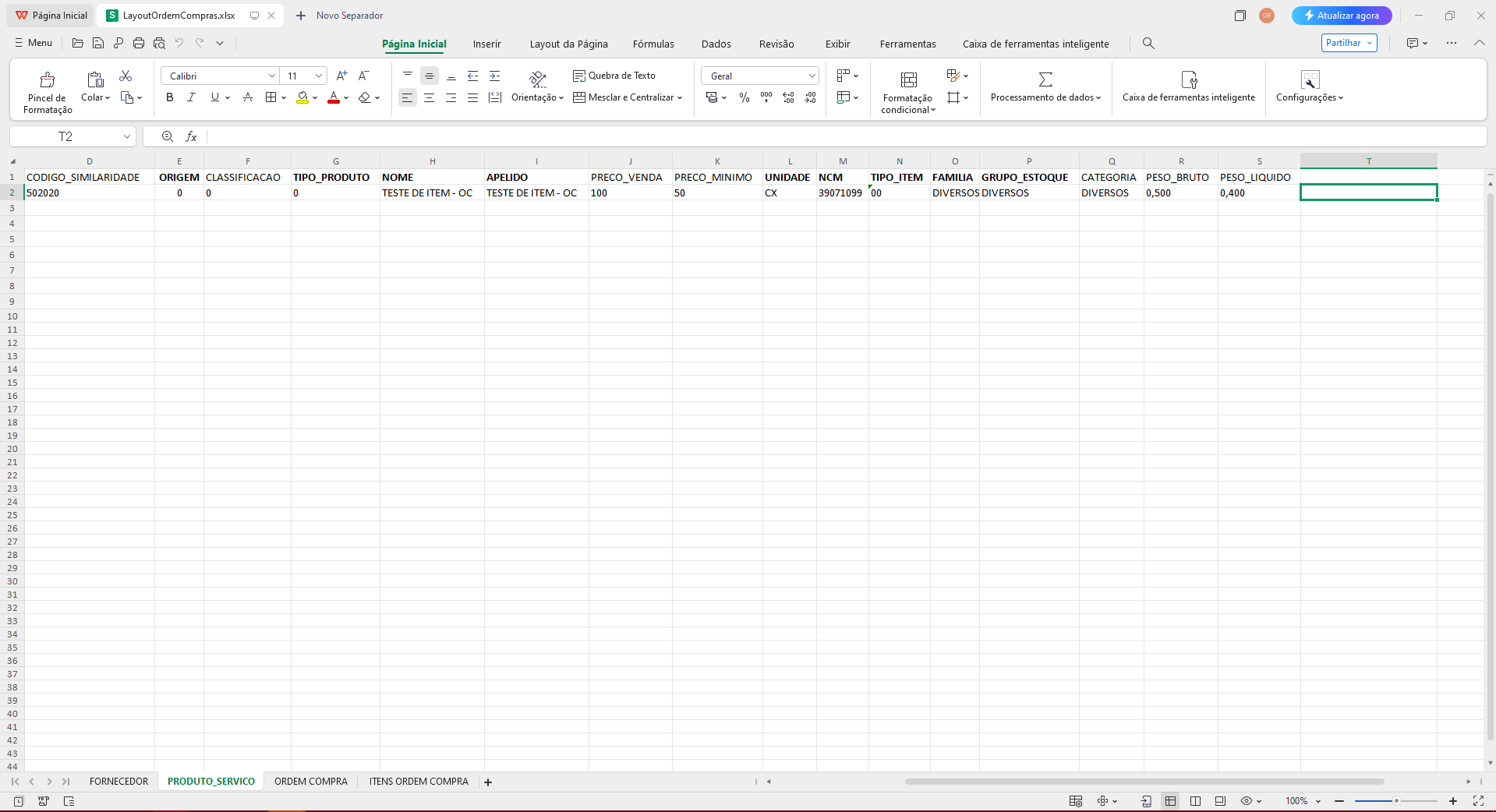Select the Pincel de Formatação tool
This screenshot has height=812, width=1496.
pos(48,92)
